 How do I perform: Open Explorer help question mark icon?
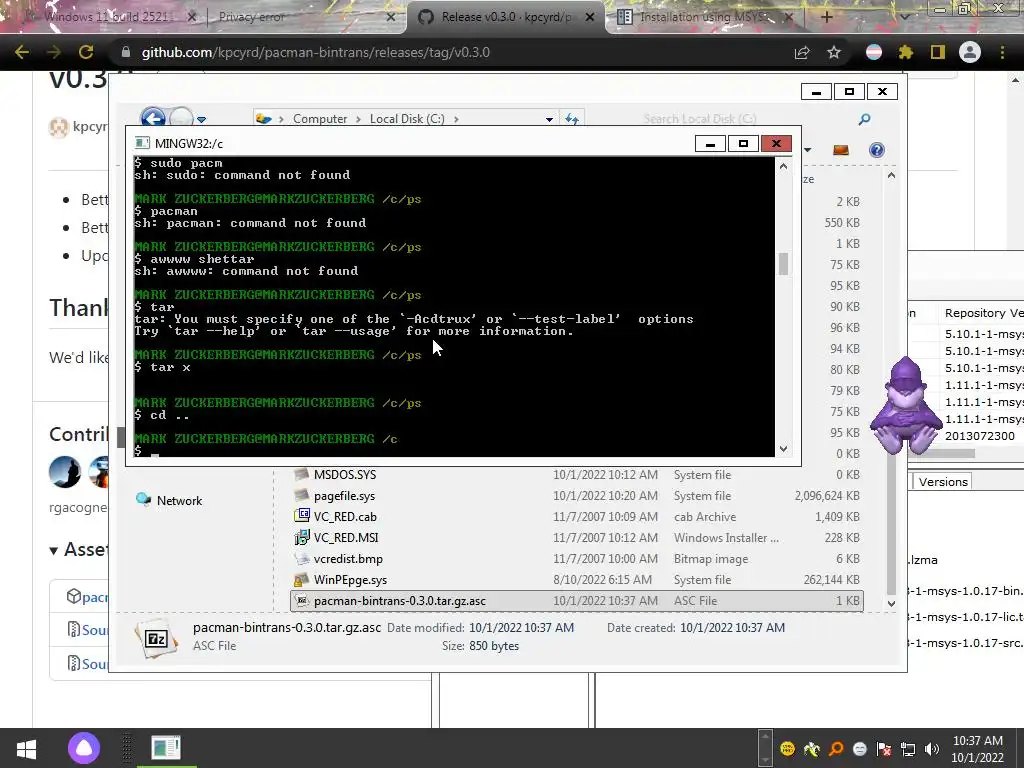pyautogui.click(x=876, y=150)
